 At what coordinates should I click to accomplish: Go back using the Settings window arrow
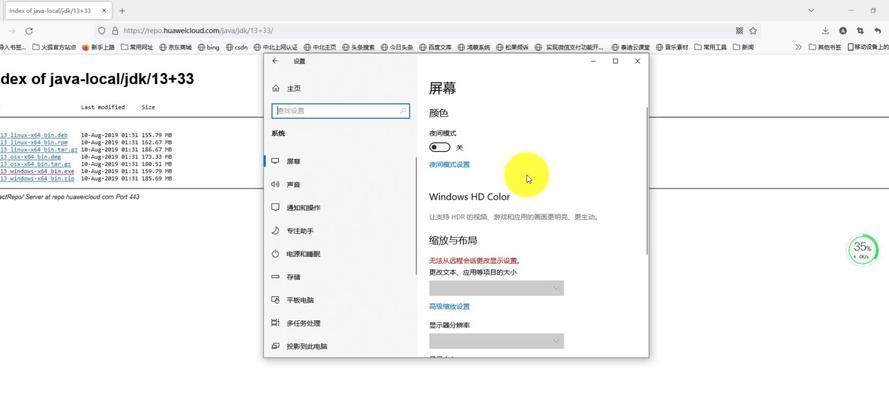click(x=276, y=61)
